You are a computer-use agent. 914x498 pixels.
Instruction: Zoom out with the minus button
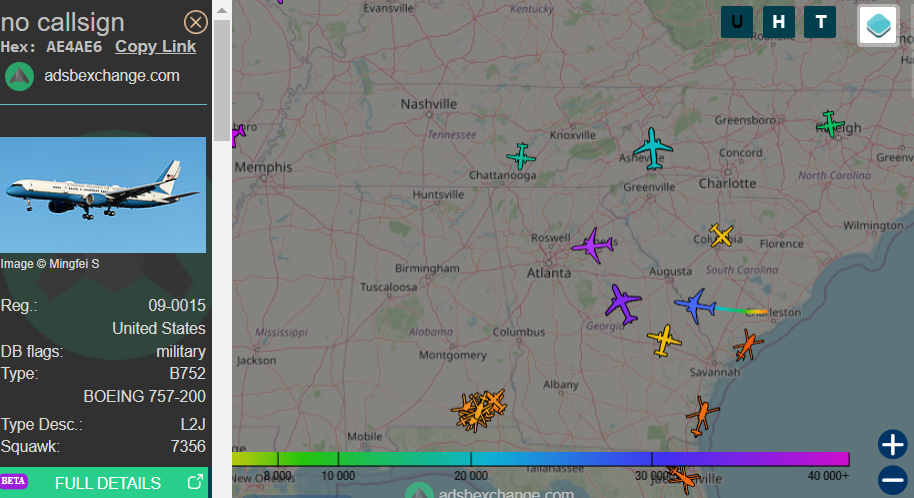[892, 481]
